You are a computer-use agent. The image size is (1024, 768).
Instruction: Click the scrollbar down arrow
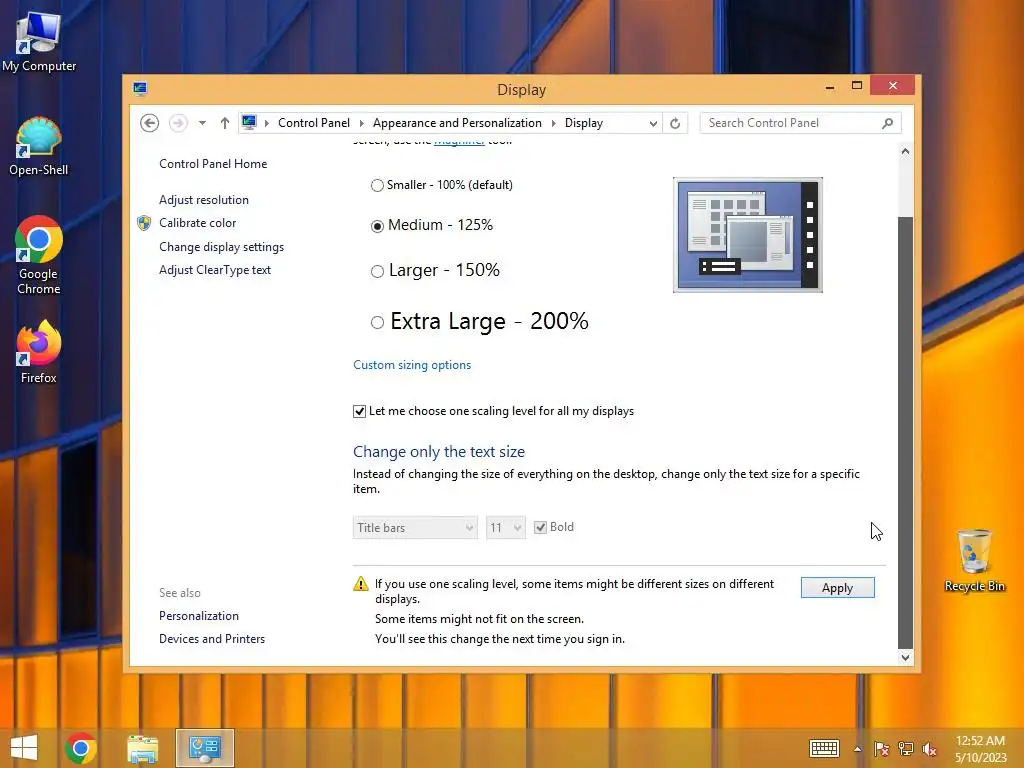coord(905,658)
